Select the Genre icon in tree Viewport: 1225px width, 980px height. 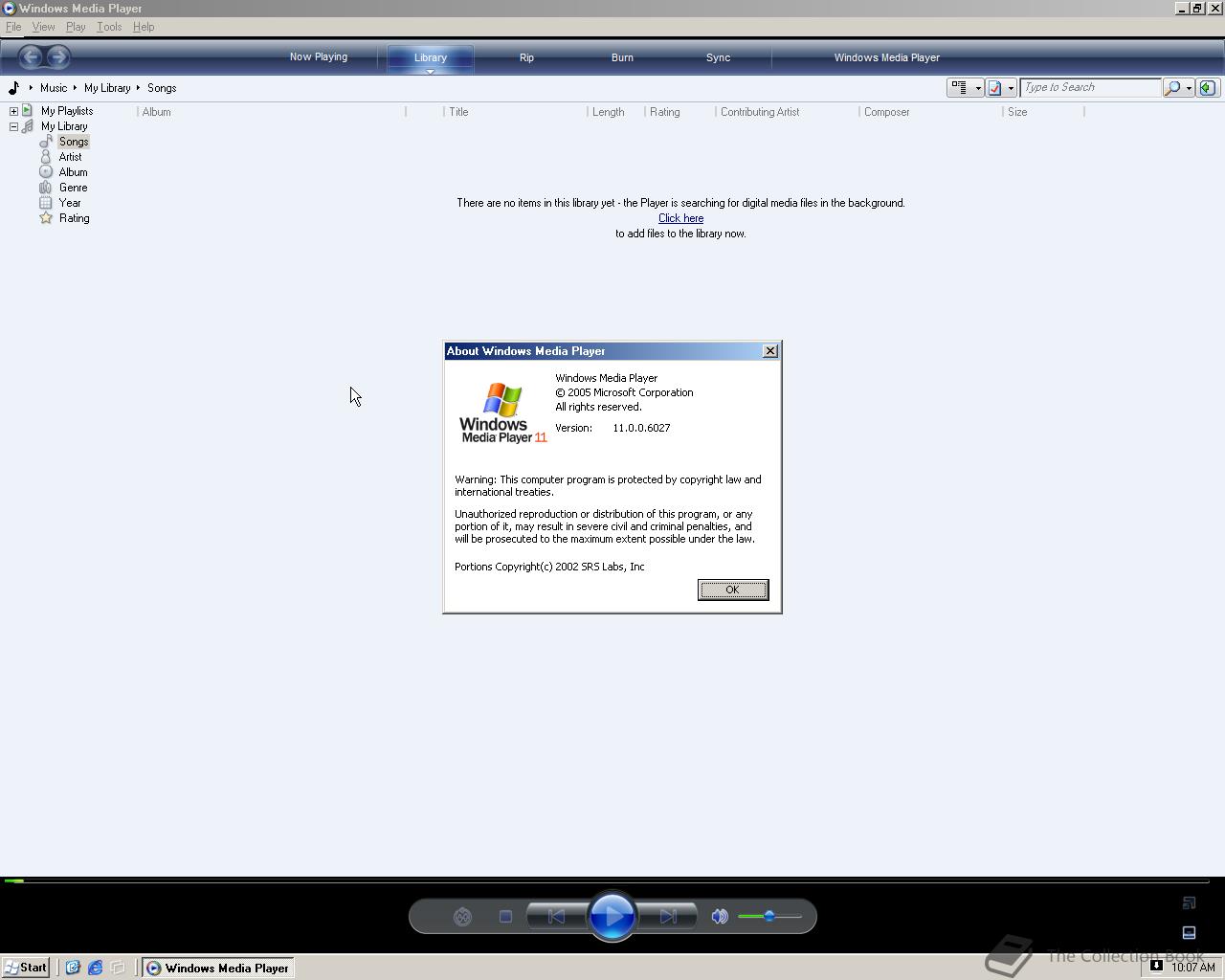pos(46,188)
